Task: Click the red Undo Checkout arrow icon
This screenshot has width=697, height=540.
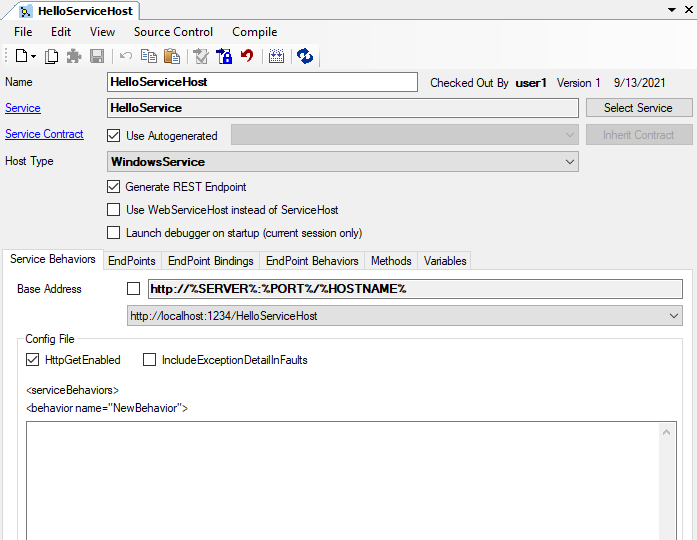Action: pyautogui.click(x=247, y=56)
